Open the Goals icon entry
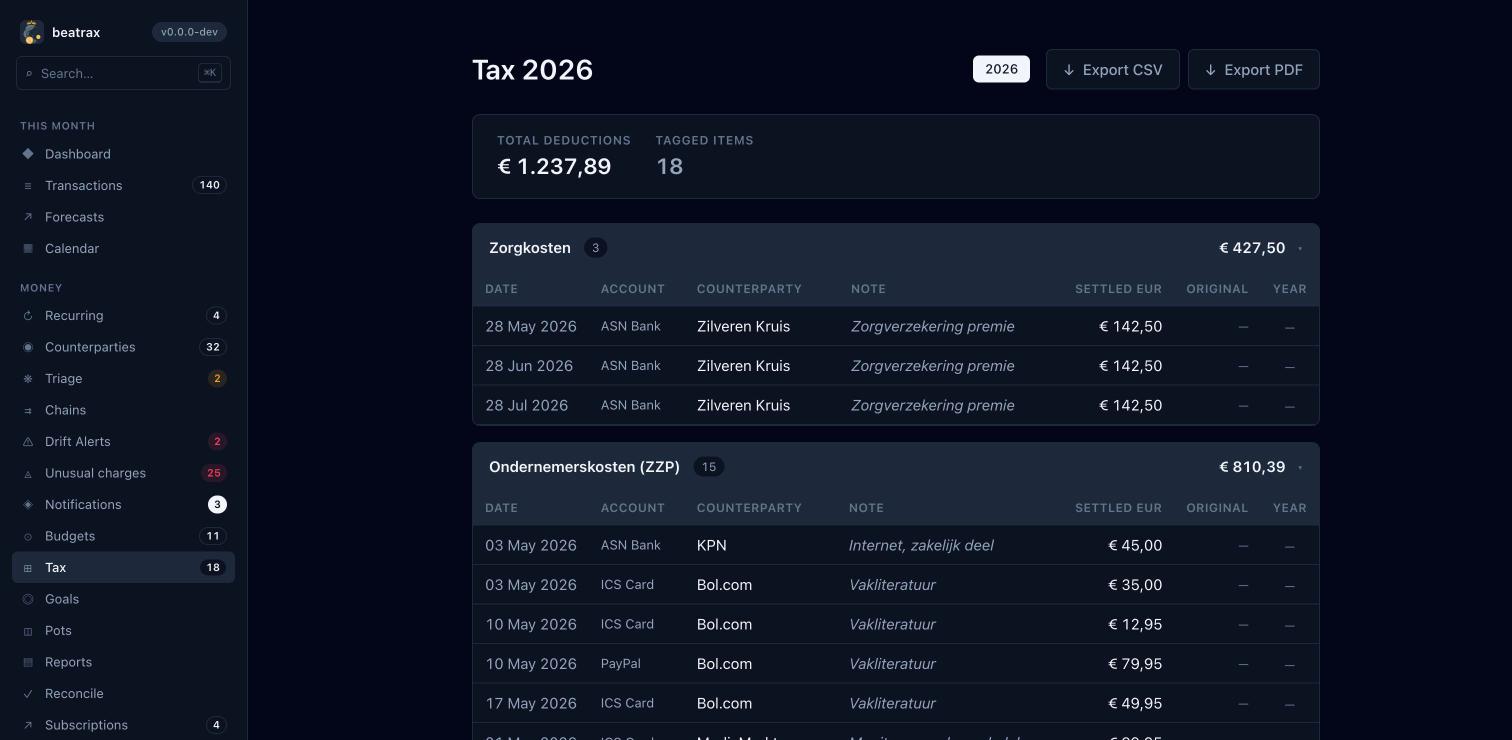The height and width of the screenshot is (740, 1512). pos(28,599)
